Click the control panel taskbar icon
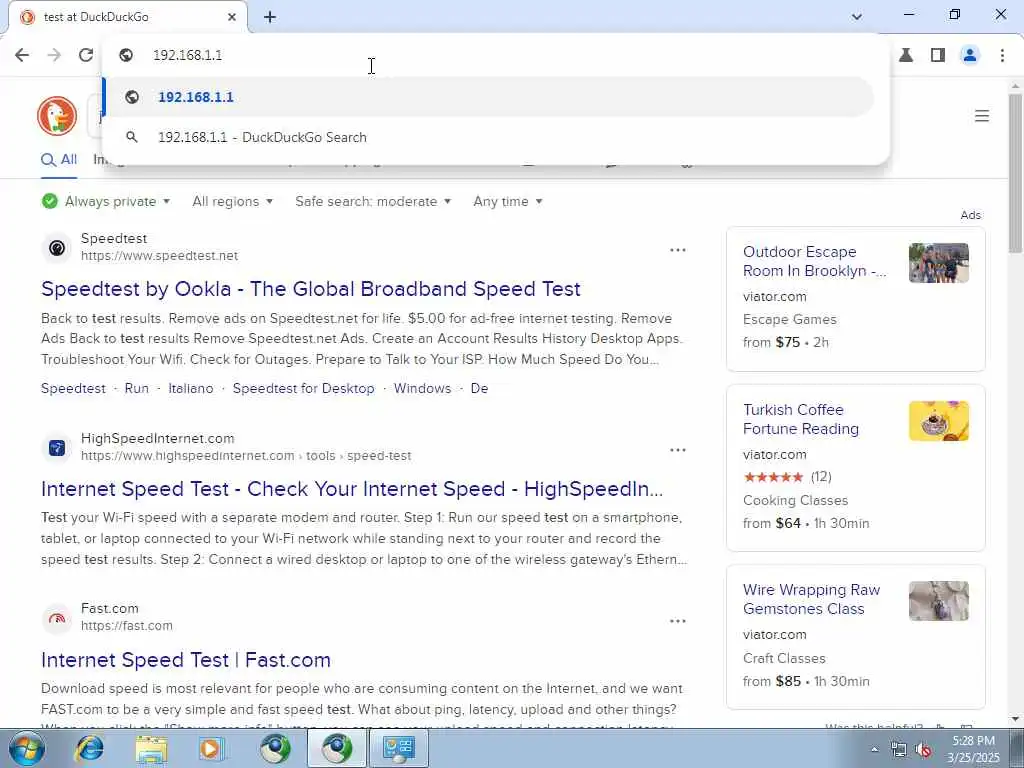 click(399, 748)
